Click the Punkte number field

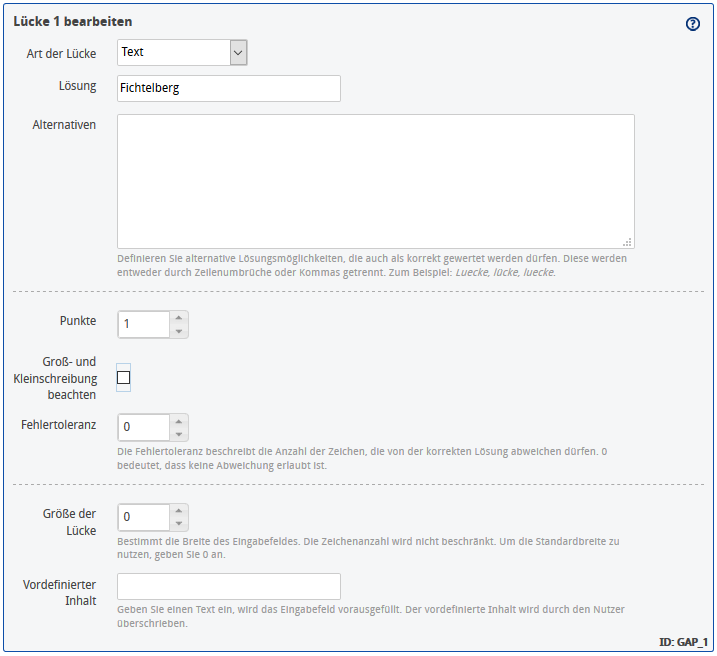click(144, 324)
